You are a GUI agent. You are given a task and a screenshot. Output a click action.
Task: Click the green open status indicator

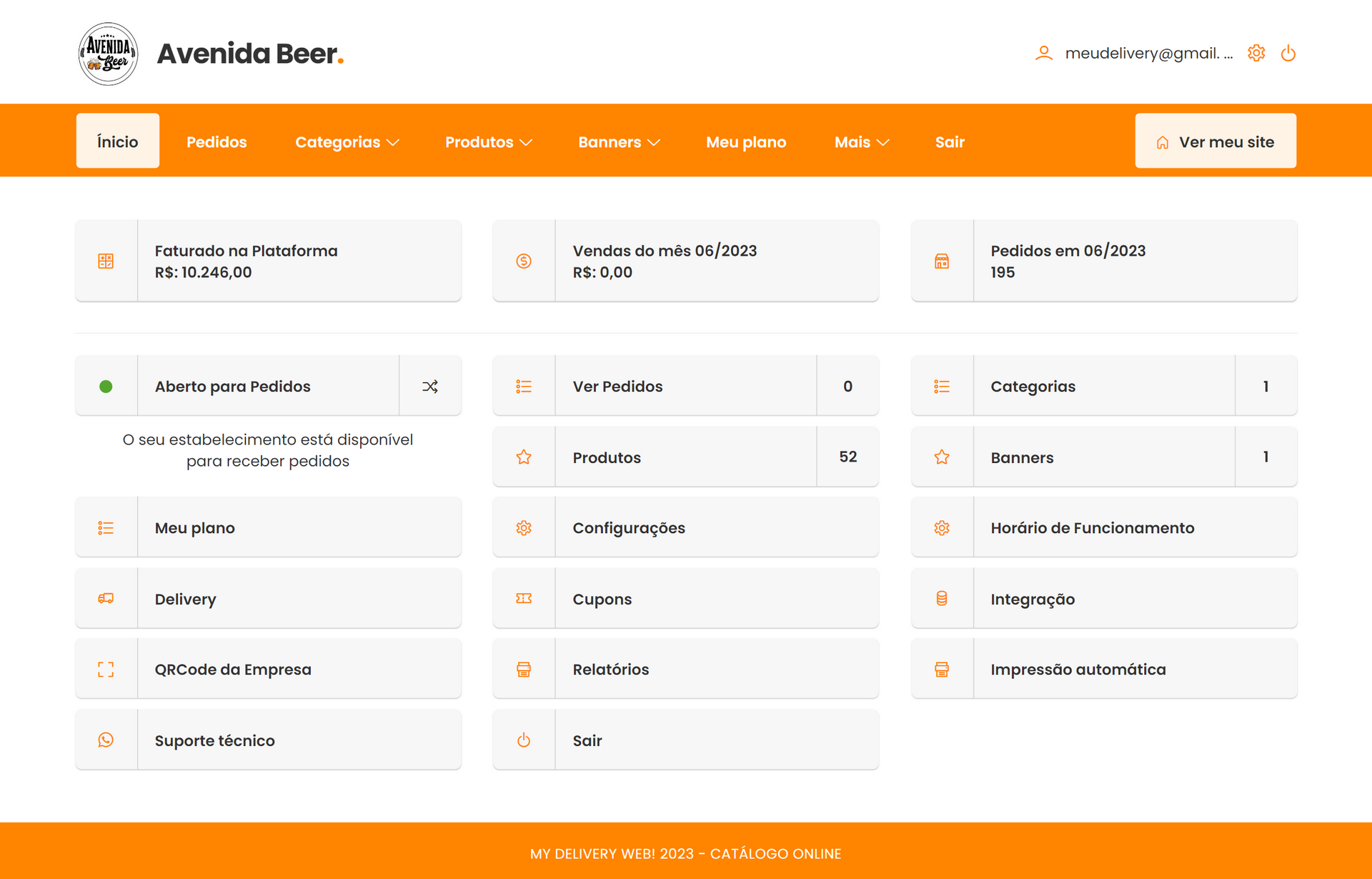click(106, 387)
